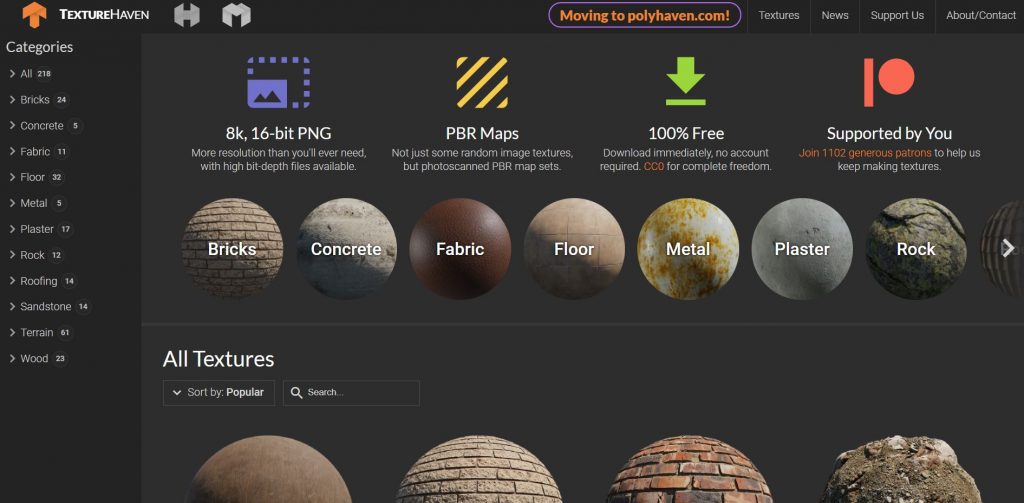The width and height of the screenshot is (1024, 503).
Task: Select the Floor category in sidebar
Action: point(37,177)
